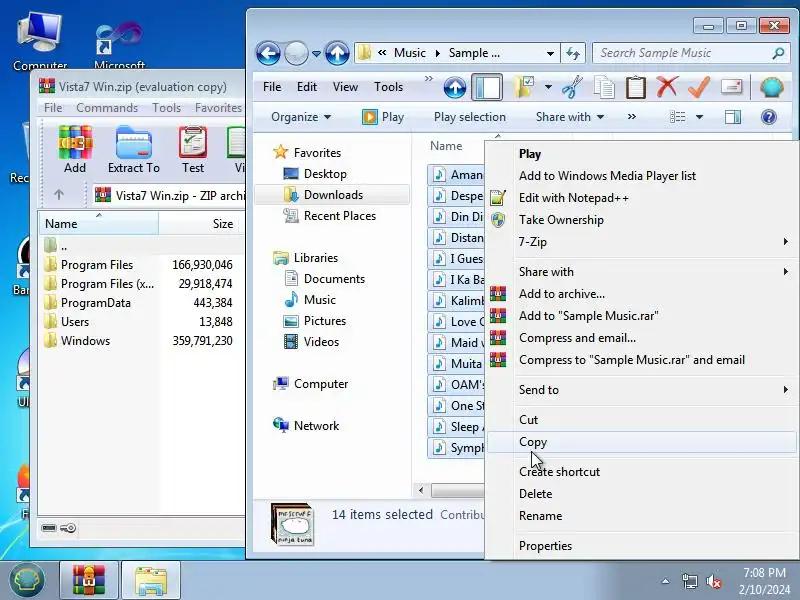Click the Extract To icon in WinRAR
The image size is (800, 600).
coord(134,149)
